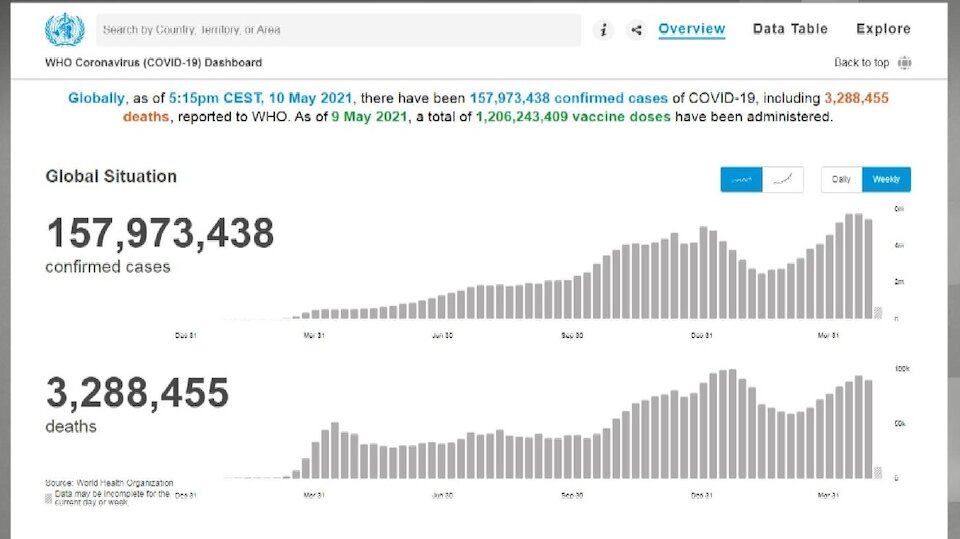Click the share icon
This screenshot has width=960, height=539.
[x=636, y=29]
